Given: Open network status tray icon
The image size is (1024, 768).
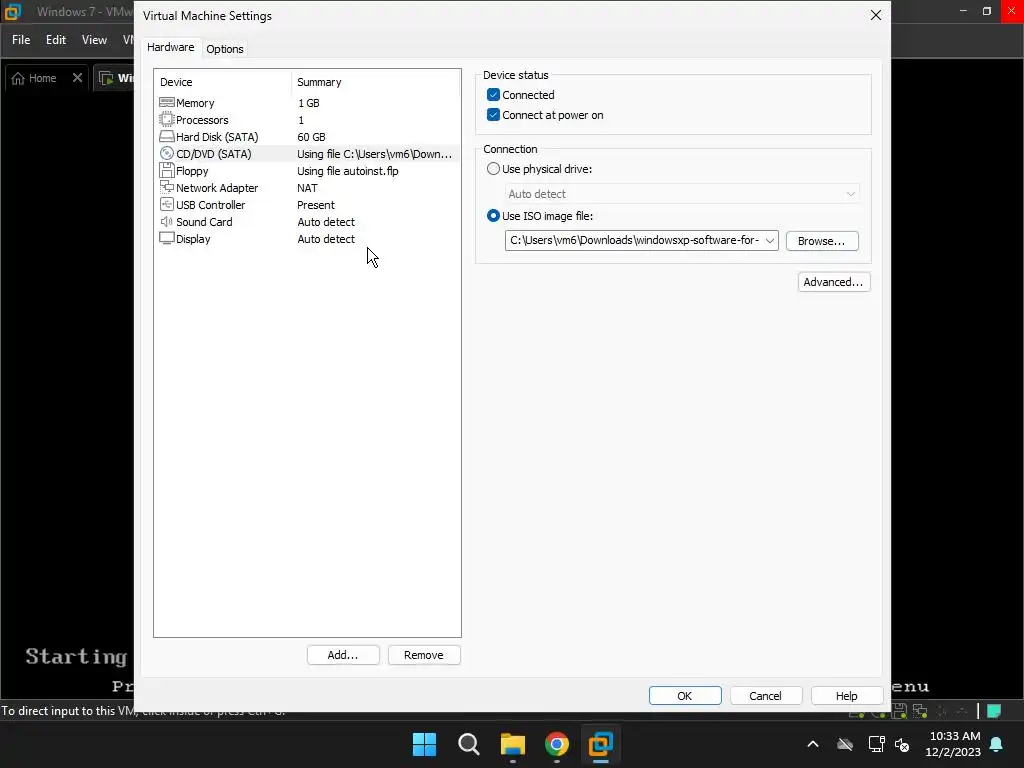Looking at the screenshot, I should [876, 744].
